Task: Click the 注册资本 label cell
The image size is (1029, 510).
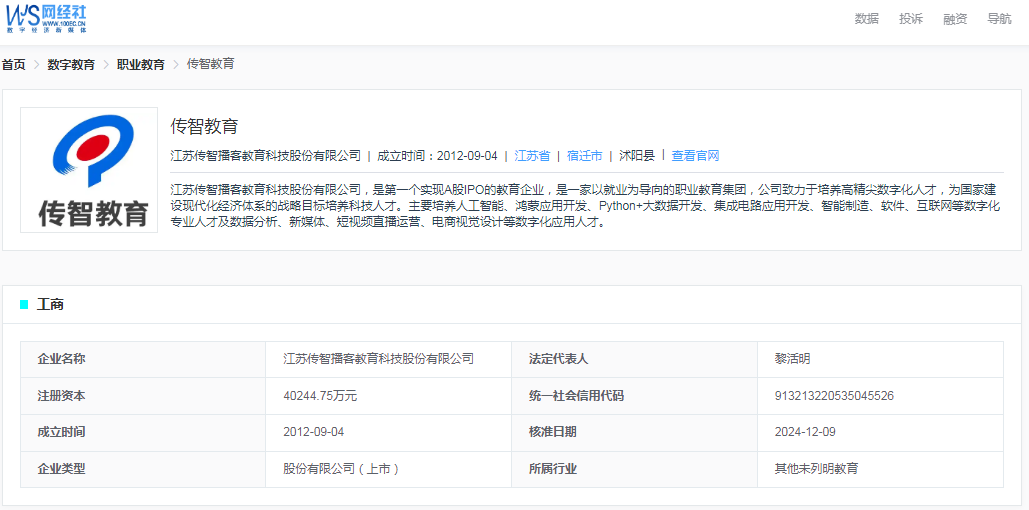Action: tap(143, 396)
